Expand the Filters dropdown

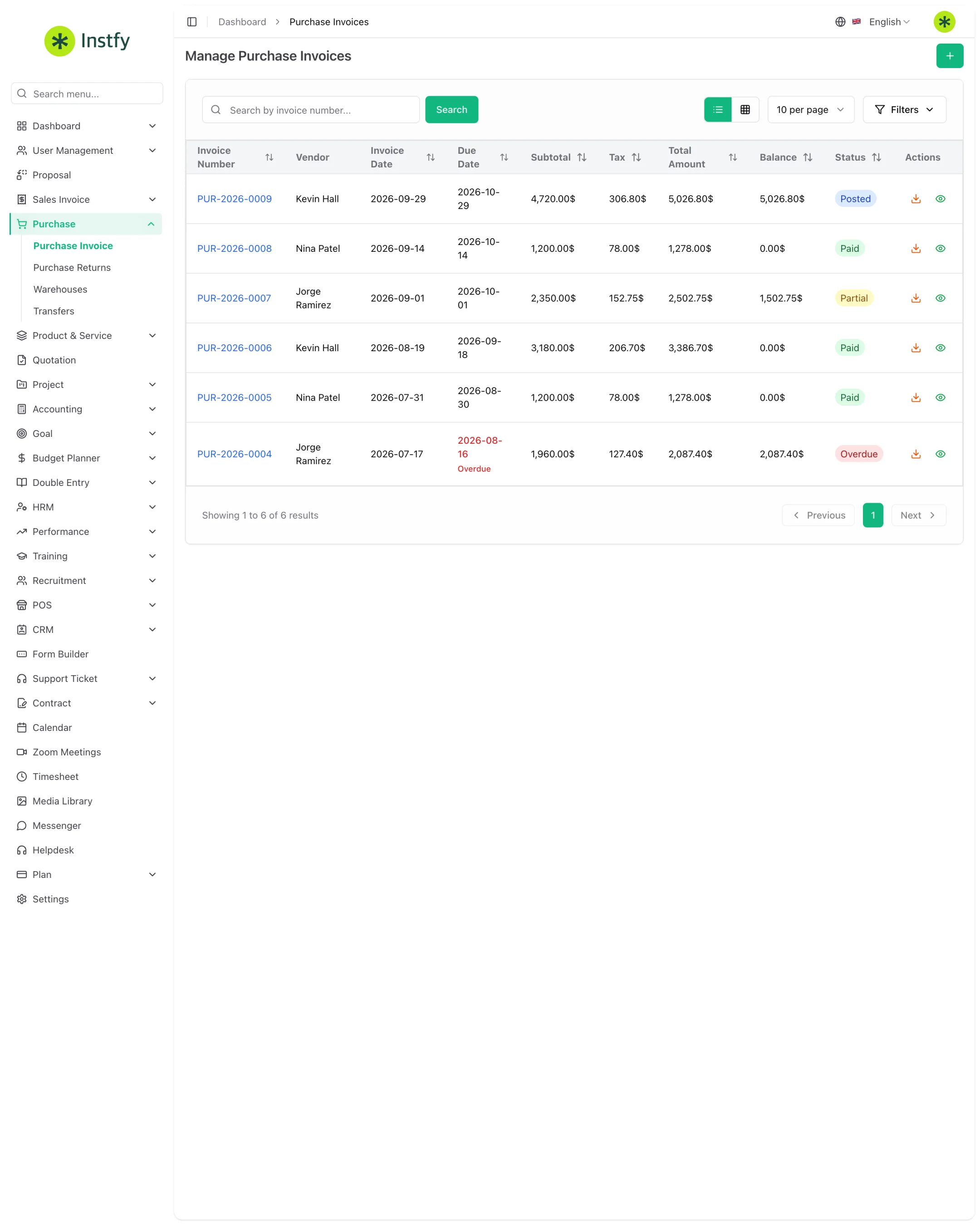pos(904,110)
